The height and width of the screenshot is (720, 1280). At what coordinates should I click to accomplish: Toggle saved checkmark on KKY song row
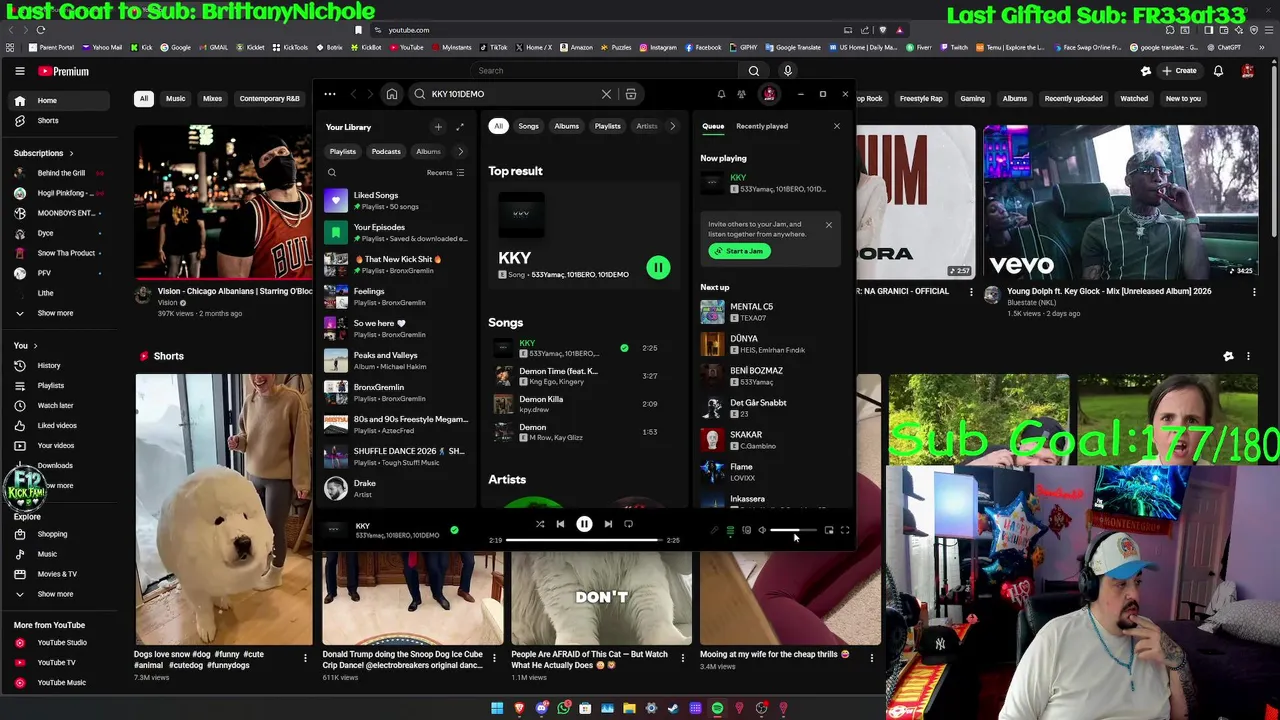pos(624,348)
